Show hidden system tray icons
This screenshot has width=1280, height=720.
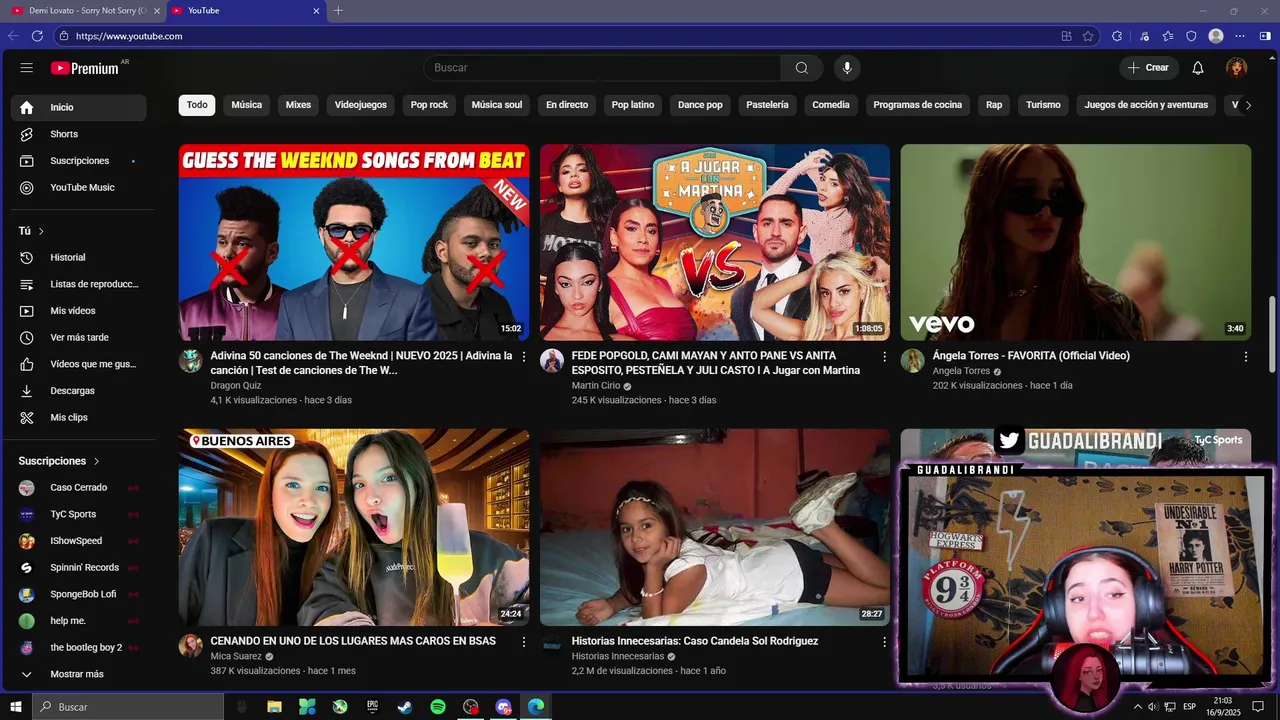[x=1137, y=707]
